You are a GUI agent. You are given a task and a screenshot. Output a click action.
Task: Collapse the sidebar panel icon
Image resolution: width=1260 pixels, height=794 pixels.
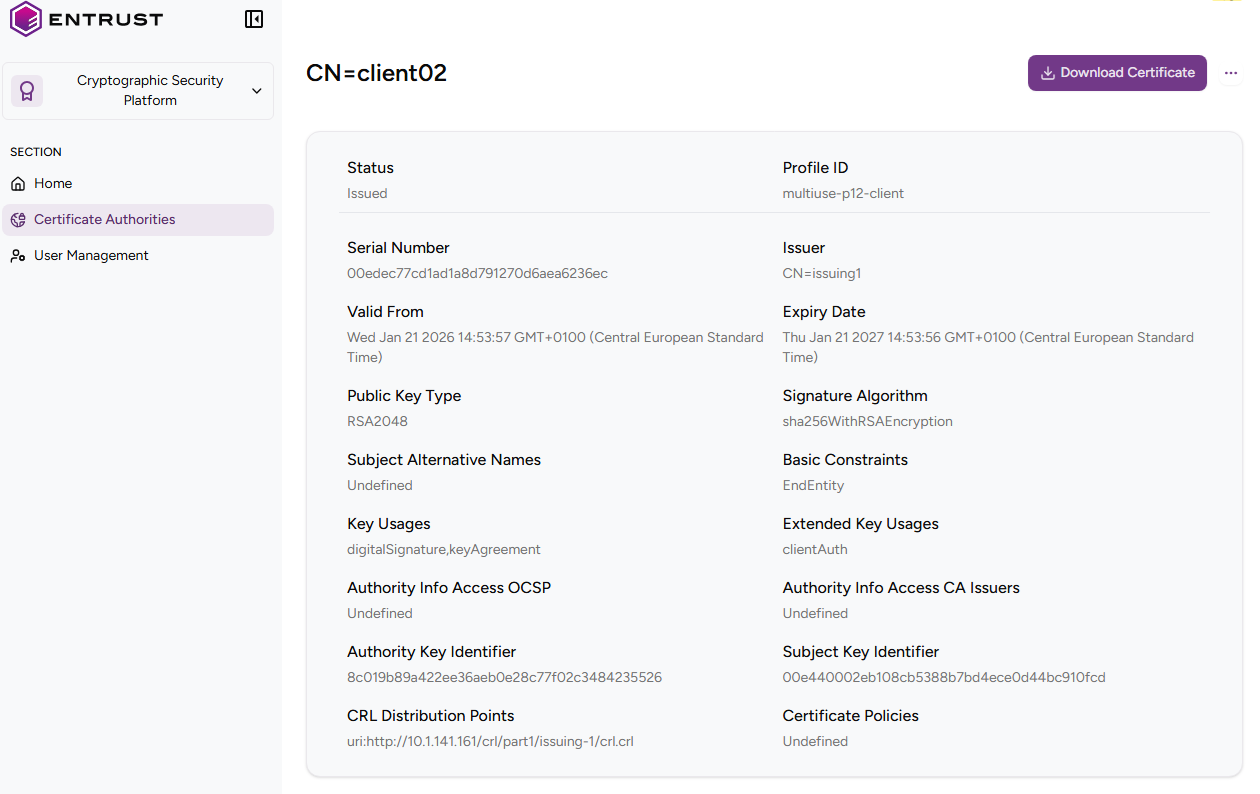[x=254, y=19]
